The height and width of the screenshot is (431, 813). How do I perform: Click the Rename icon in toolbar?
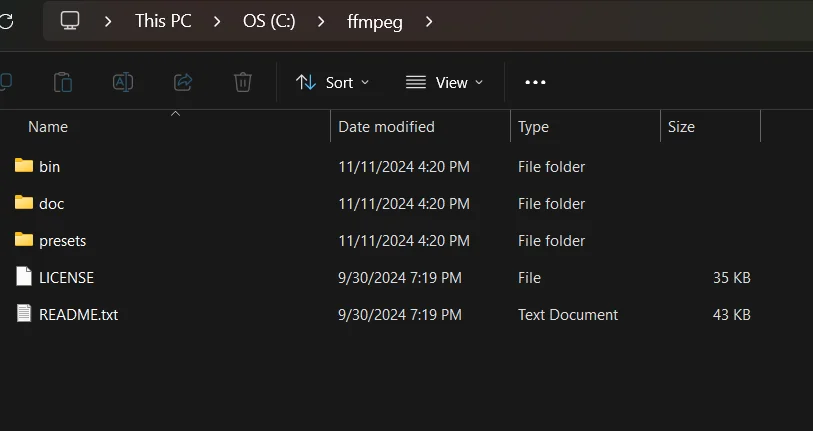[x=123, y=82]
